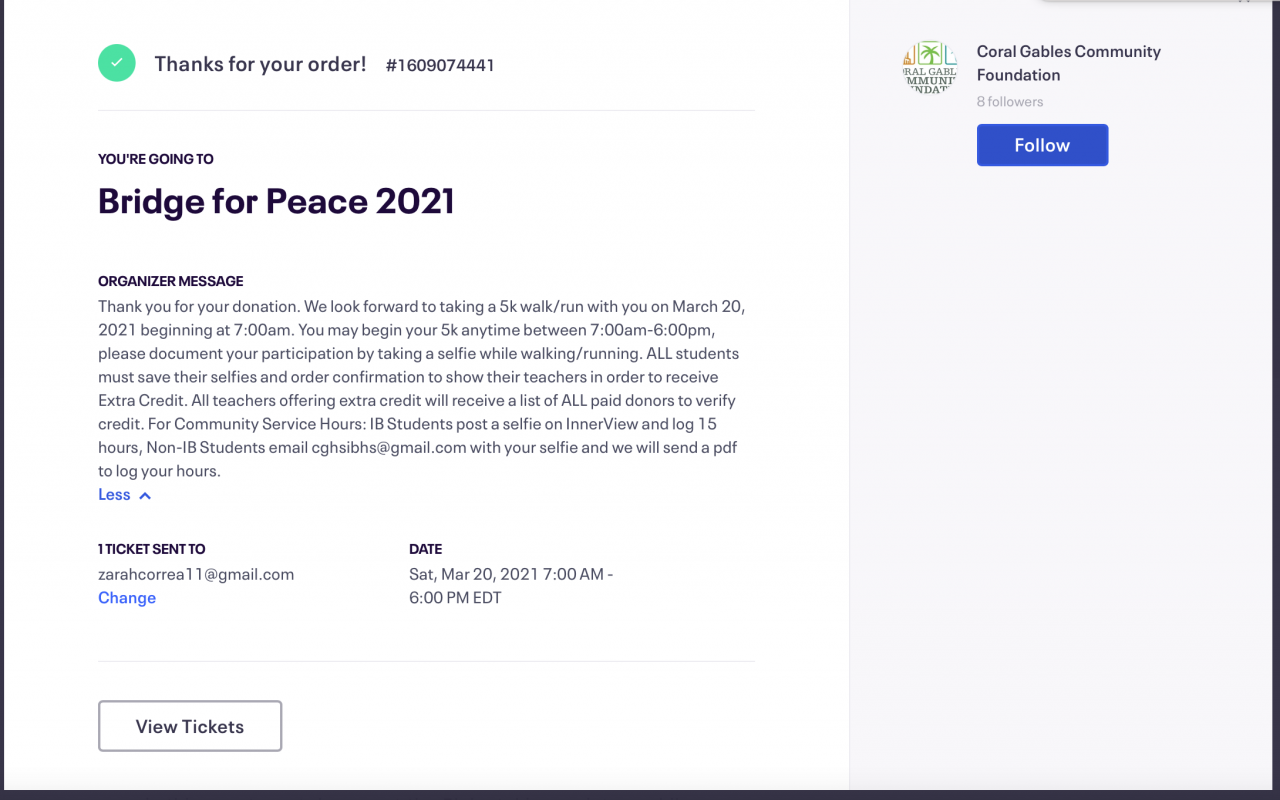Click the YOU'RE GOING TO label

[156, 159]
